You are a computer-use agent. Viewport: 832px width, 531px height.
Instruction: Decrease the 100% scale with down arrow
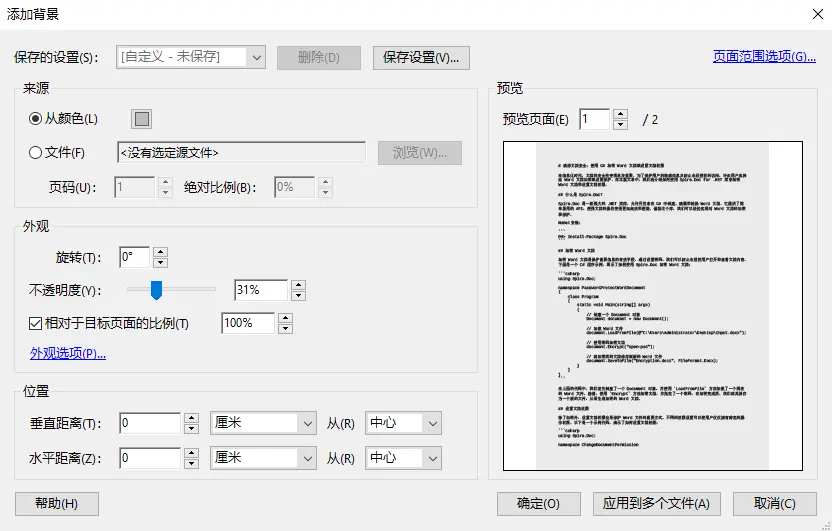(285, 329)
